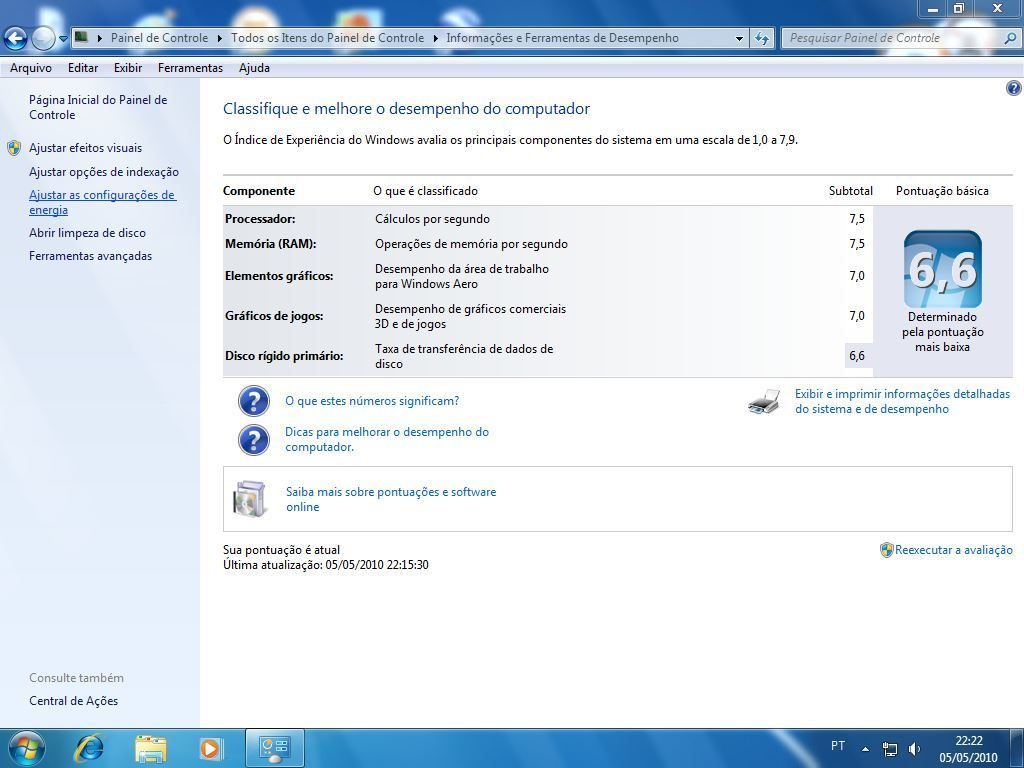
Task: Open Ajustar efeitos visuais
Action: pyautogui.click(x=86, y=148)
